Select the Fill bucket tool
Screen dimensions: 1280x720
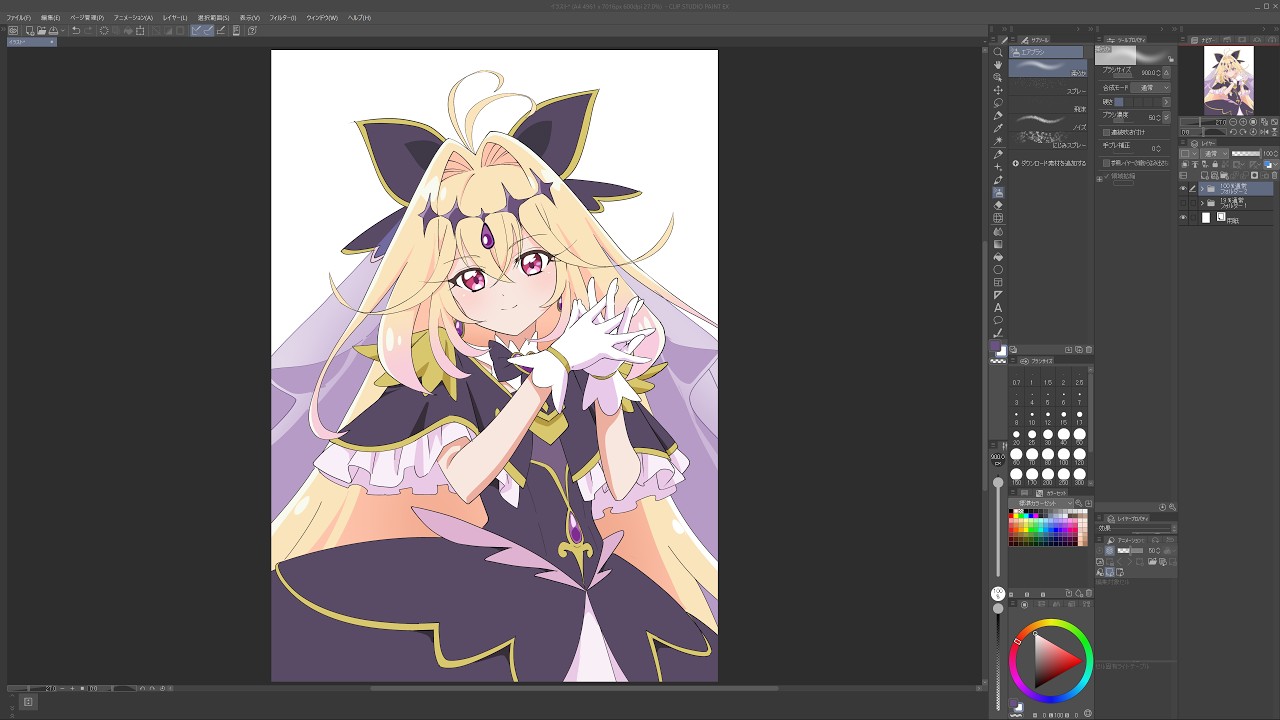[x=998, y=257]
